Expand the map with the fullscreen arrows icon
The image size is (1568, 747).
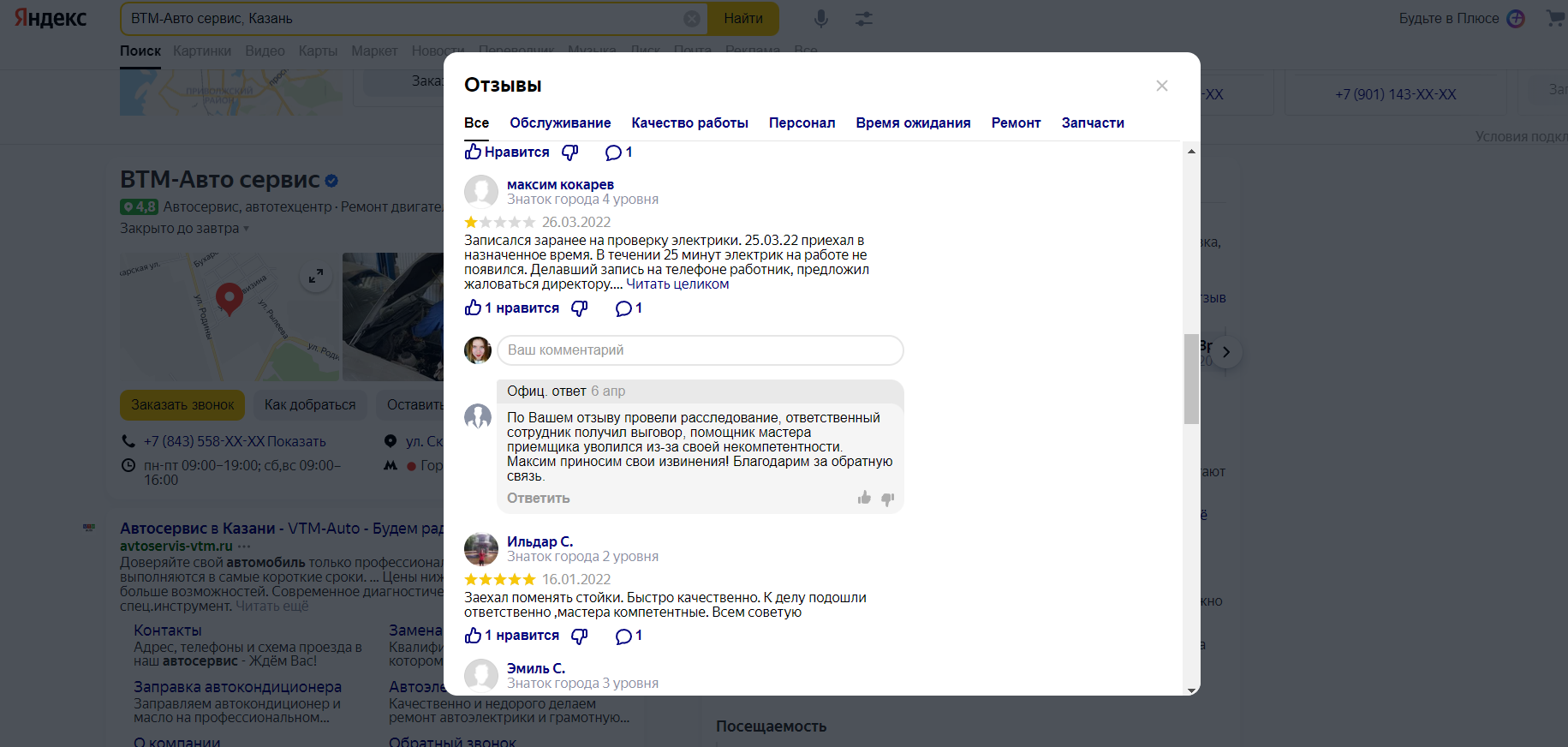pos(316,276)
